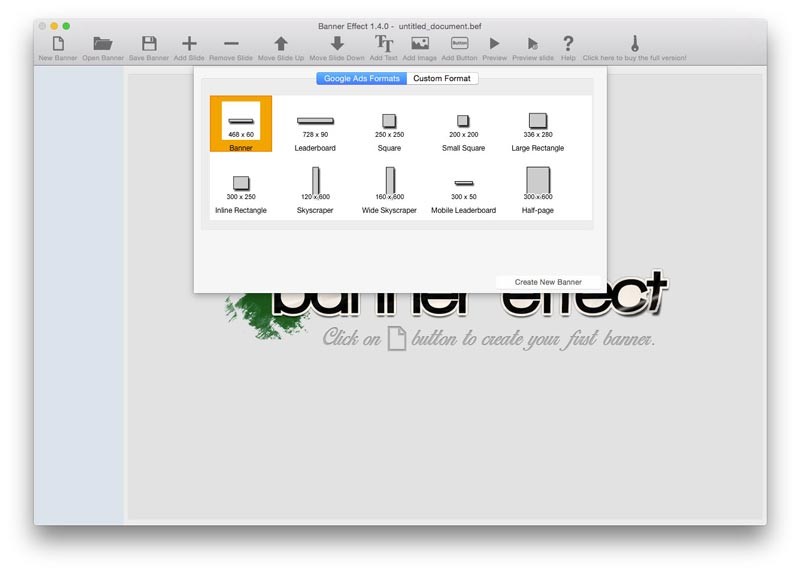Pick the 120 x 600 Skyscraper format

pyautogui.click(x=315, y=186)
